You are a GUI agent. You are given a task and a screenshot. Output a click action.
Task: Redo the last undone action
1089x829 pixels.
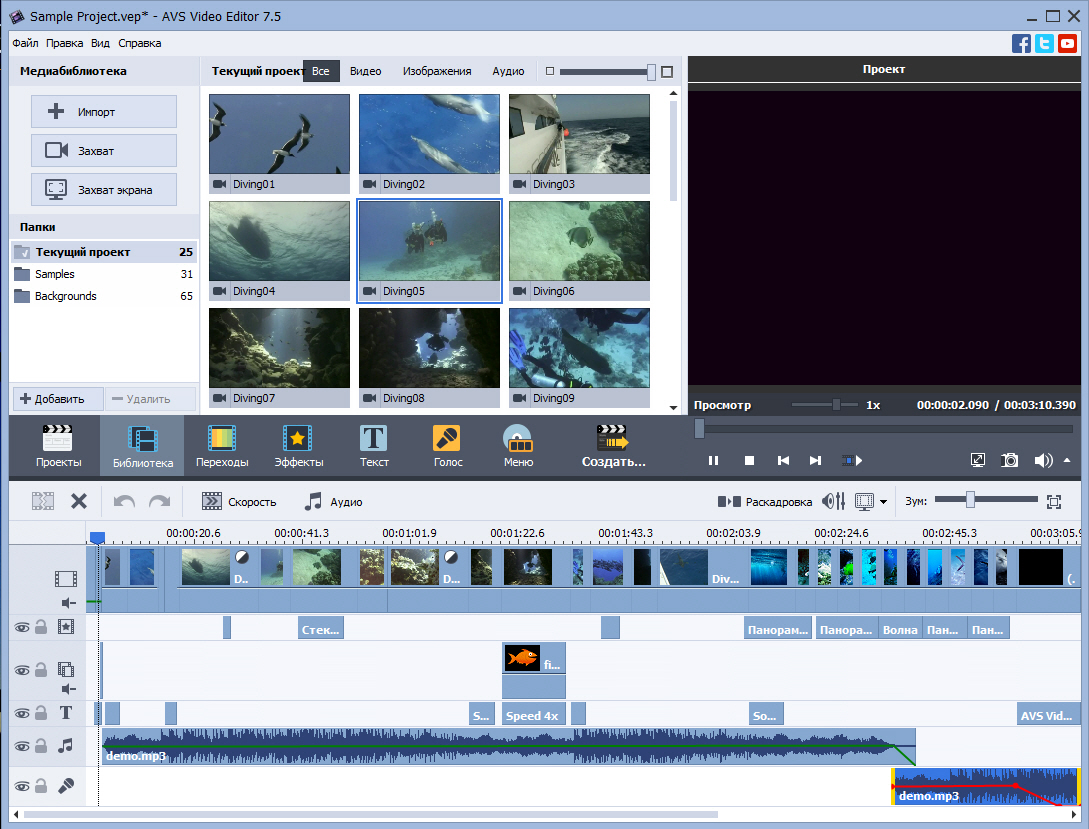[x=158, y=501]
